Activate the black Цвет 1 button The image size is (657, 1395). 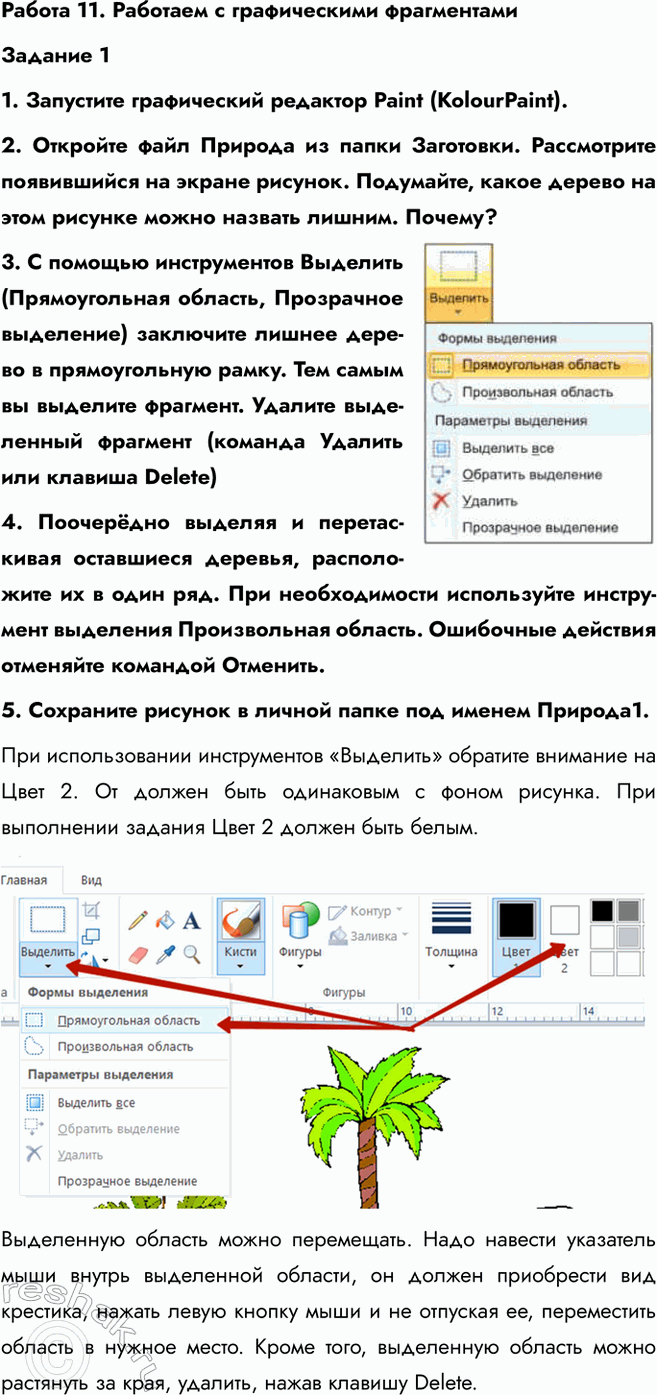pos(517,935)
